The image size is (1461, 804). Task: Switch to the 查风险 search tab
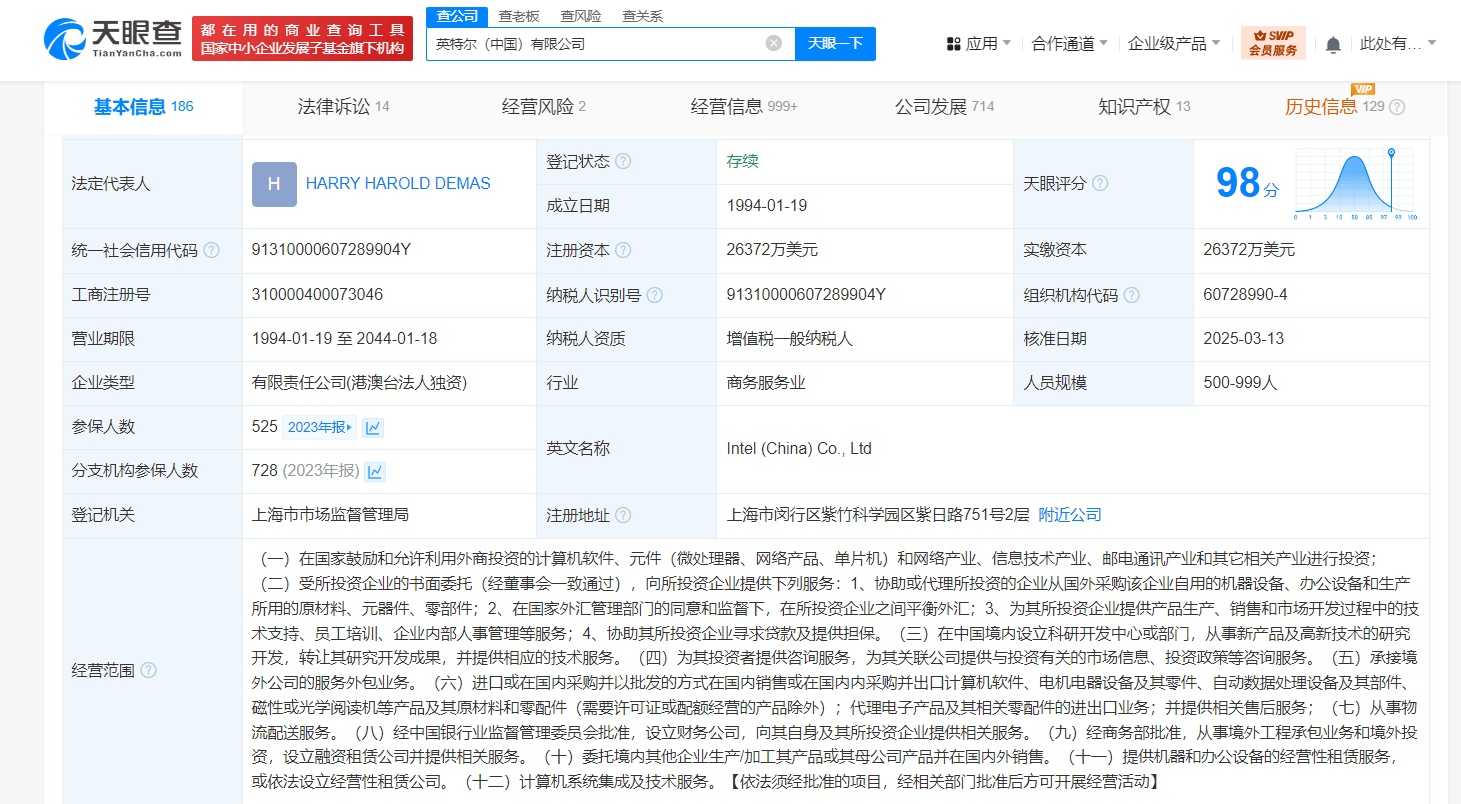[x=581, y=16]
